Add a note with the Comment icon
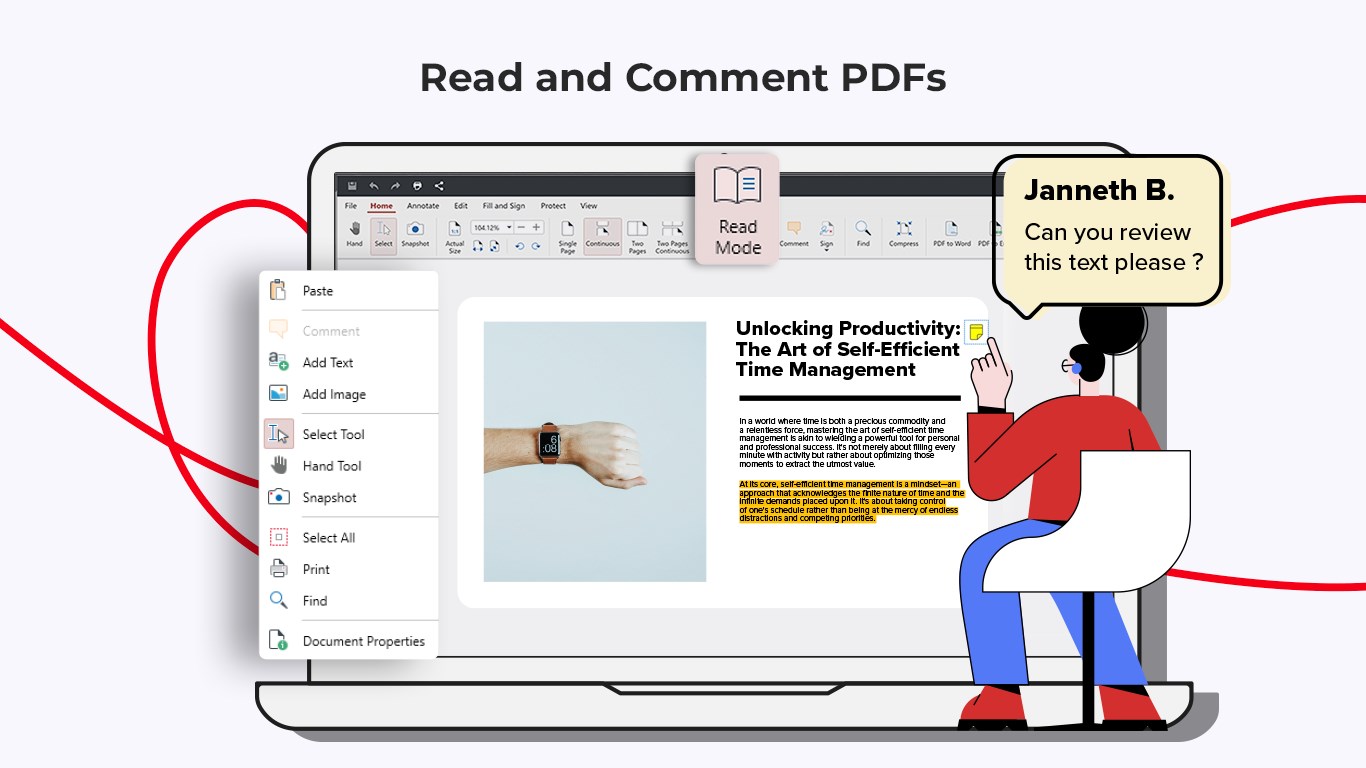 coord(794,228)
